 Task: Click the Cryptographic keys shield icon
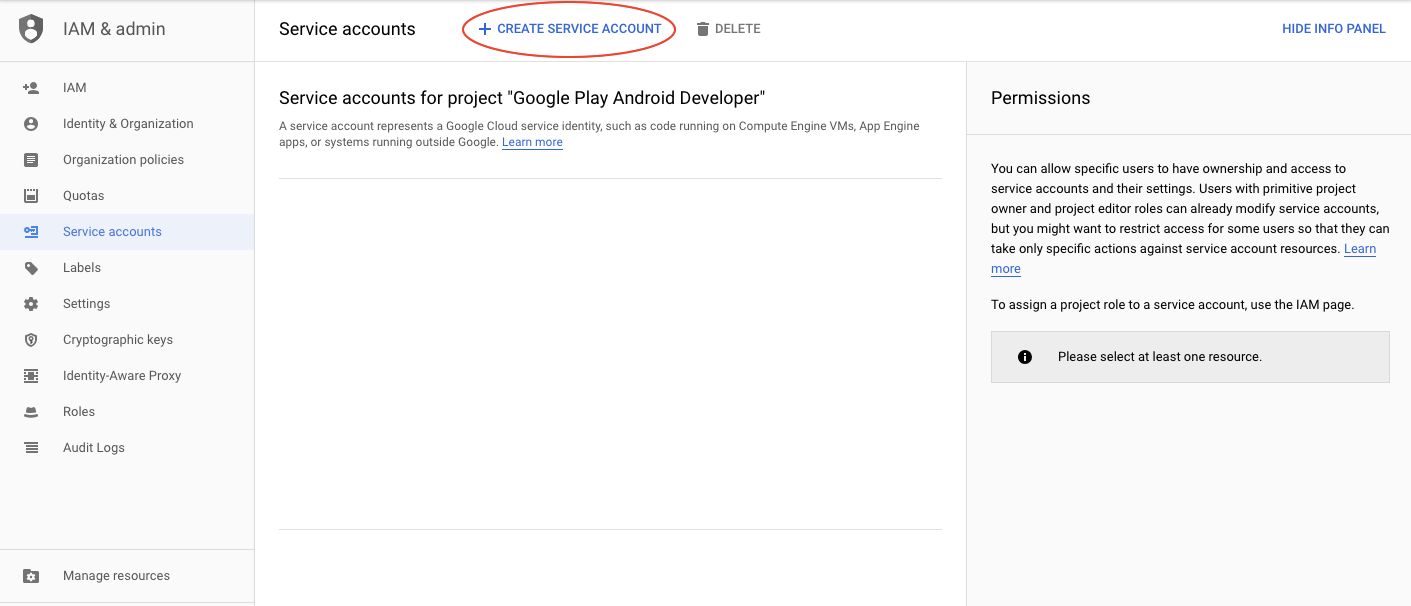[31, 340]
